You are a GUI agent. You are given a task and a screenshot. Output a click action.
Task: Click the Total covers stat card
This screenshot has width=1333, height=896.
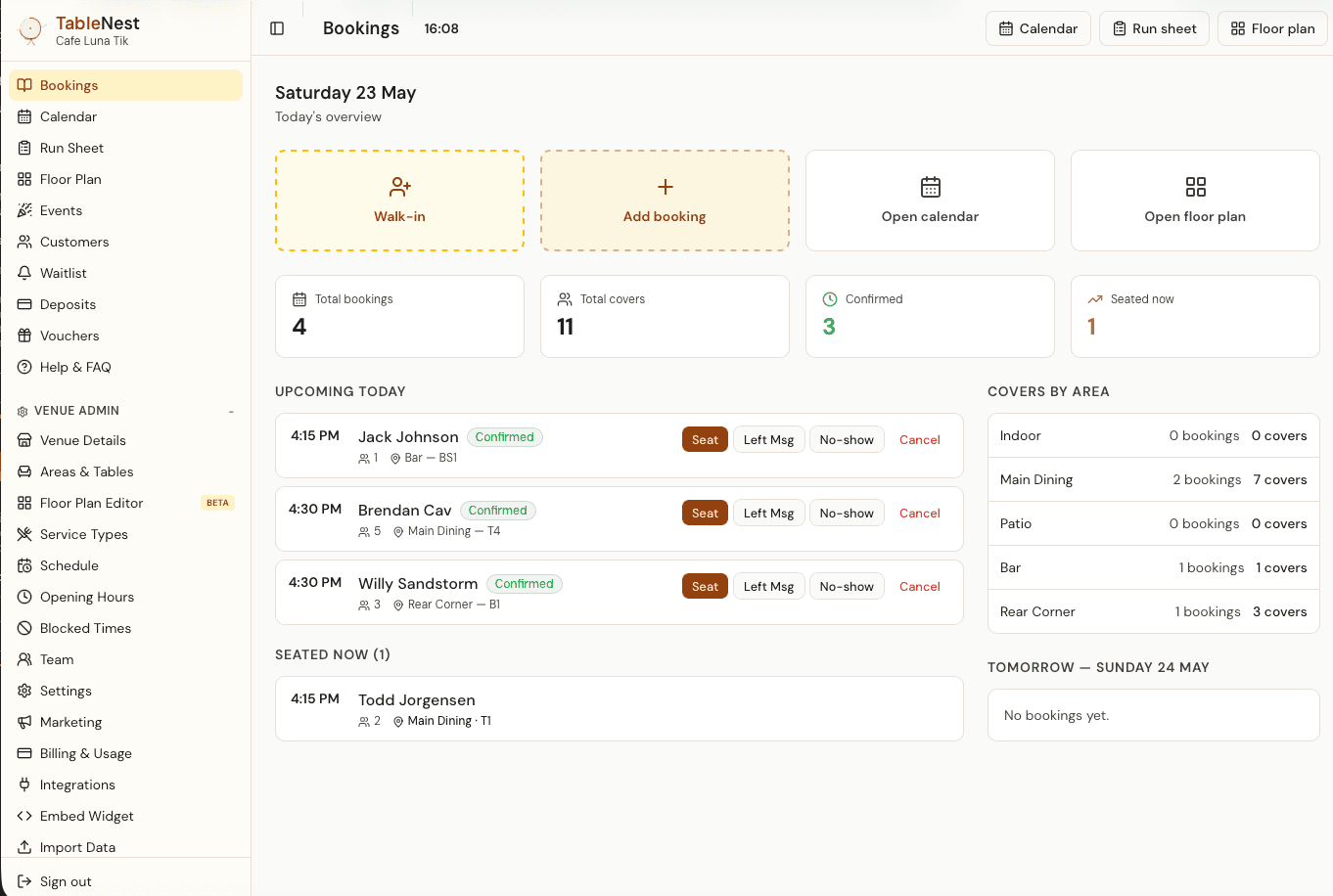click(x=665, y=316)
